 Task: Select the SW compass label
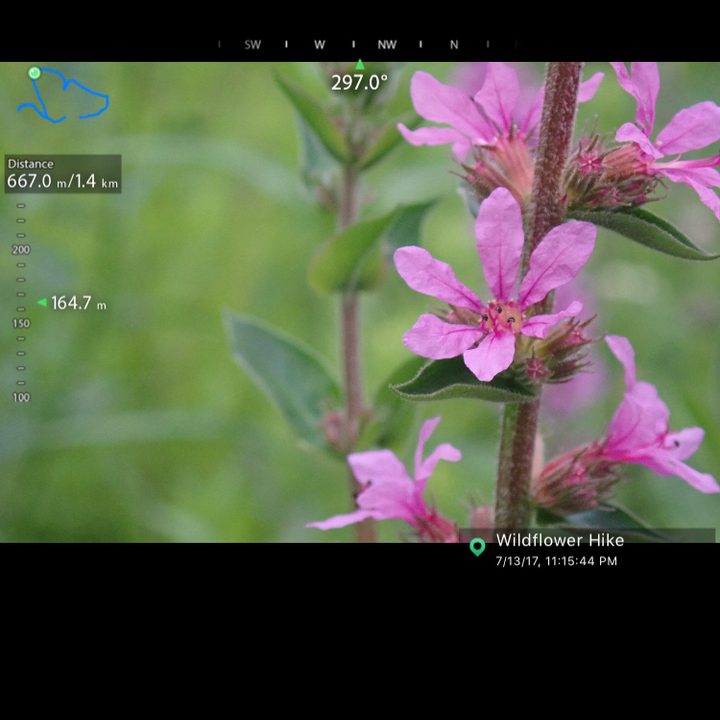(x=253, y=45)
